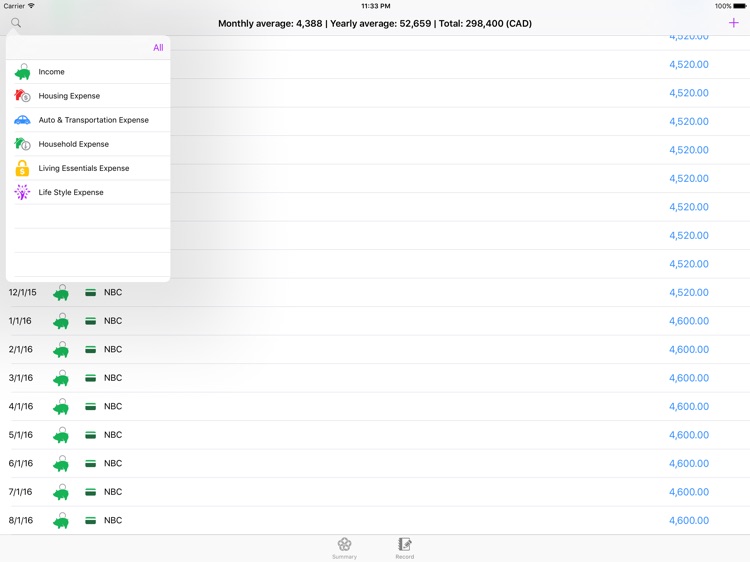
Task: Open the search magnifier icon
Action: [16, 22]
